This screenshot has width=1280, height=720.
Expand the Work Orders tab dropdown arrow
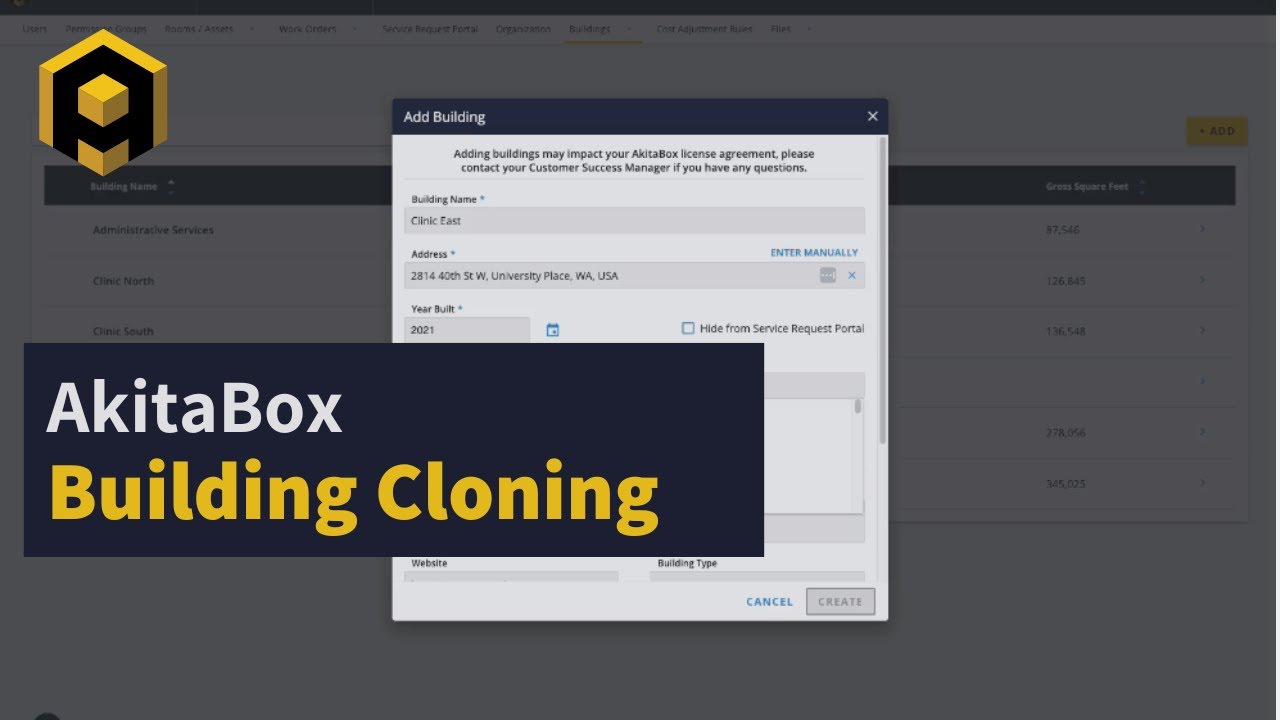click(x=355, y=29)
